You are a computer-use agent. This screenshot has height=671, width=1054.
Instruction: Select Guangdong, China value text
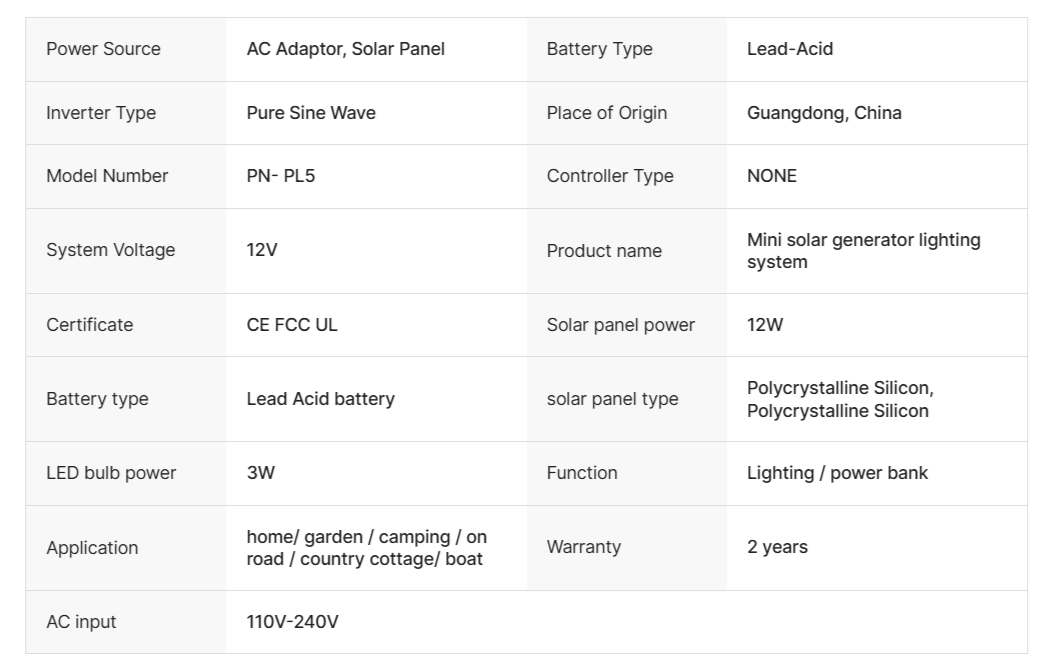click(824, 113)
